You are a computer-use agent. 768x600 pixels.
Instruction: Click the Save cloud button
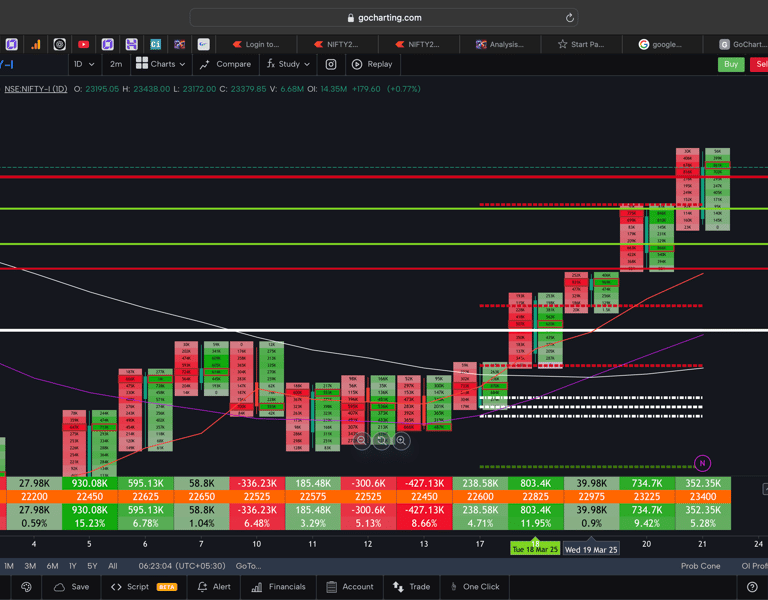[72, 587]
